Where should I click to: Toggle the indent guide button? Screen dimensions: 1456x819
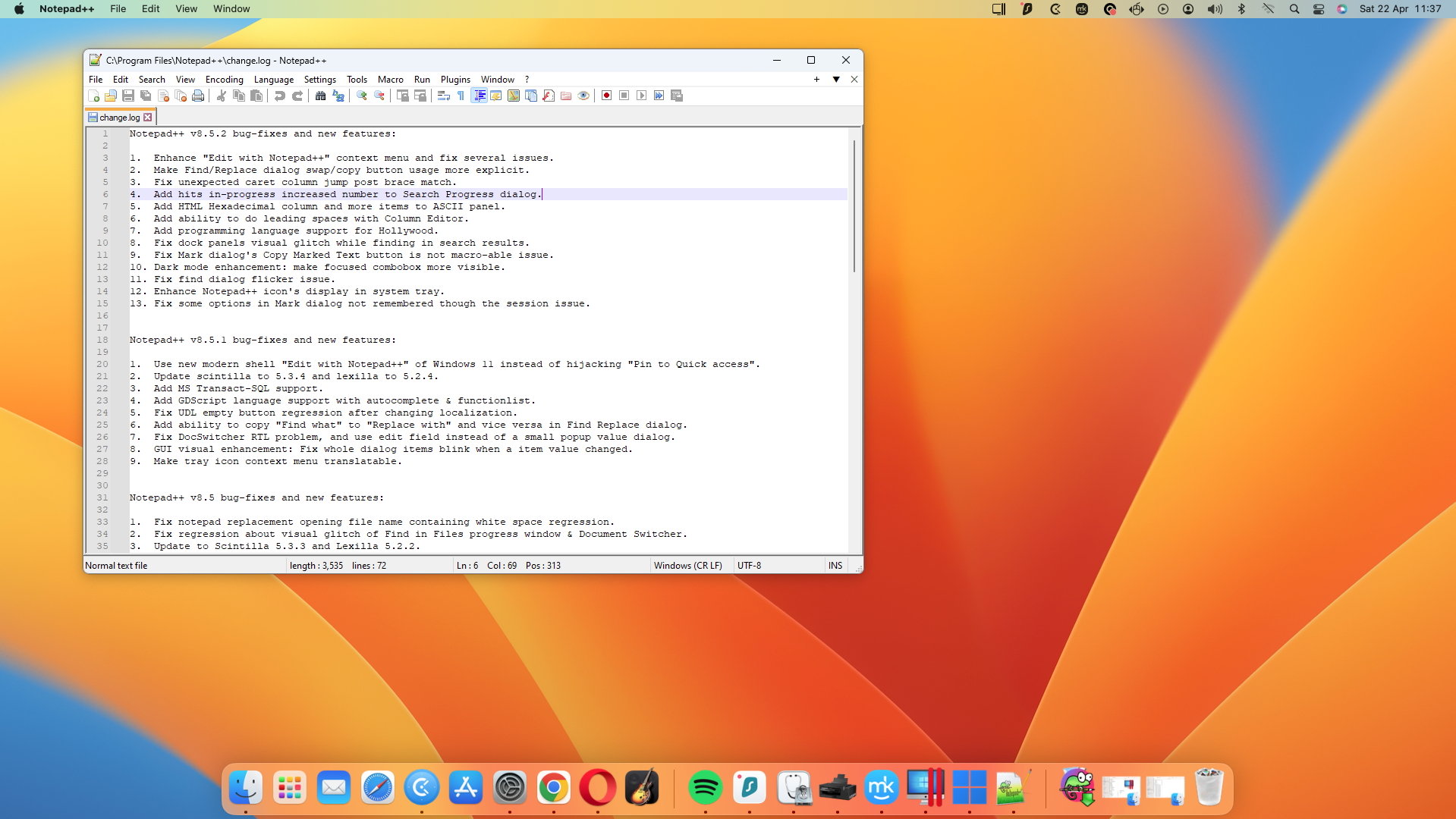[479, 96]
